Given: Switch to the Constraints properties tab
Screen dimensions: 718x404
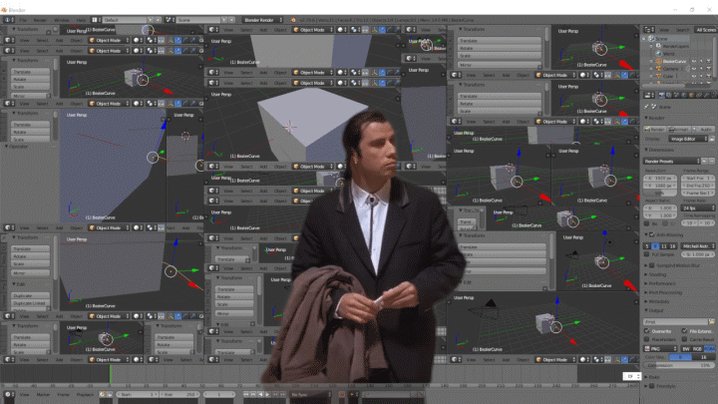Looking at the screenshot, I should (x=699, y=95).
